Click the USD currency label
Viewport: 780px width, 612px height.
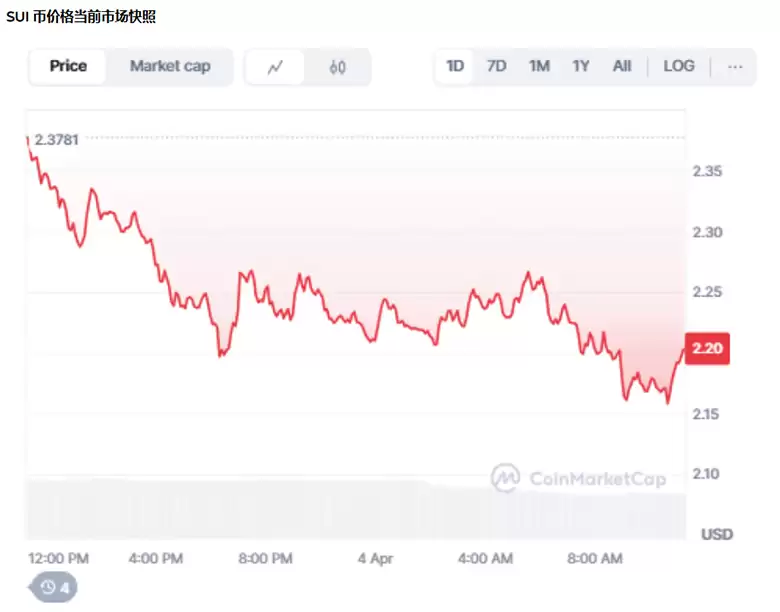[716, 535]
